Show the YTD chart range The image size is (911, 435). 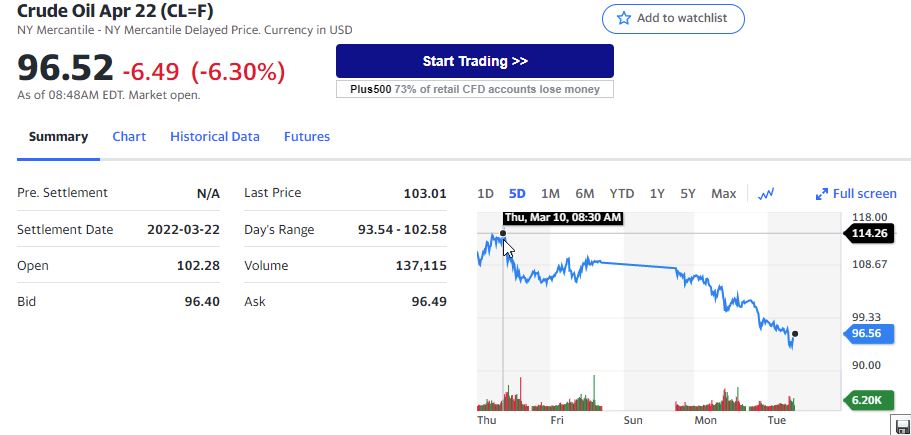tap(622, 194)
